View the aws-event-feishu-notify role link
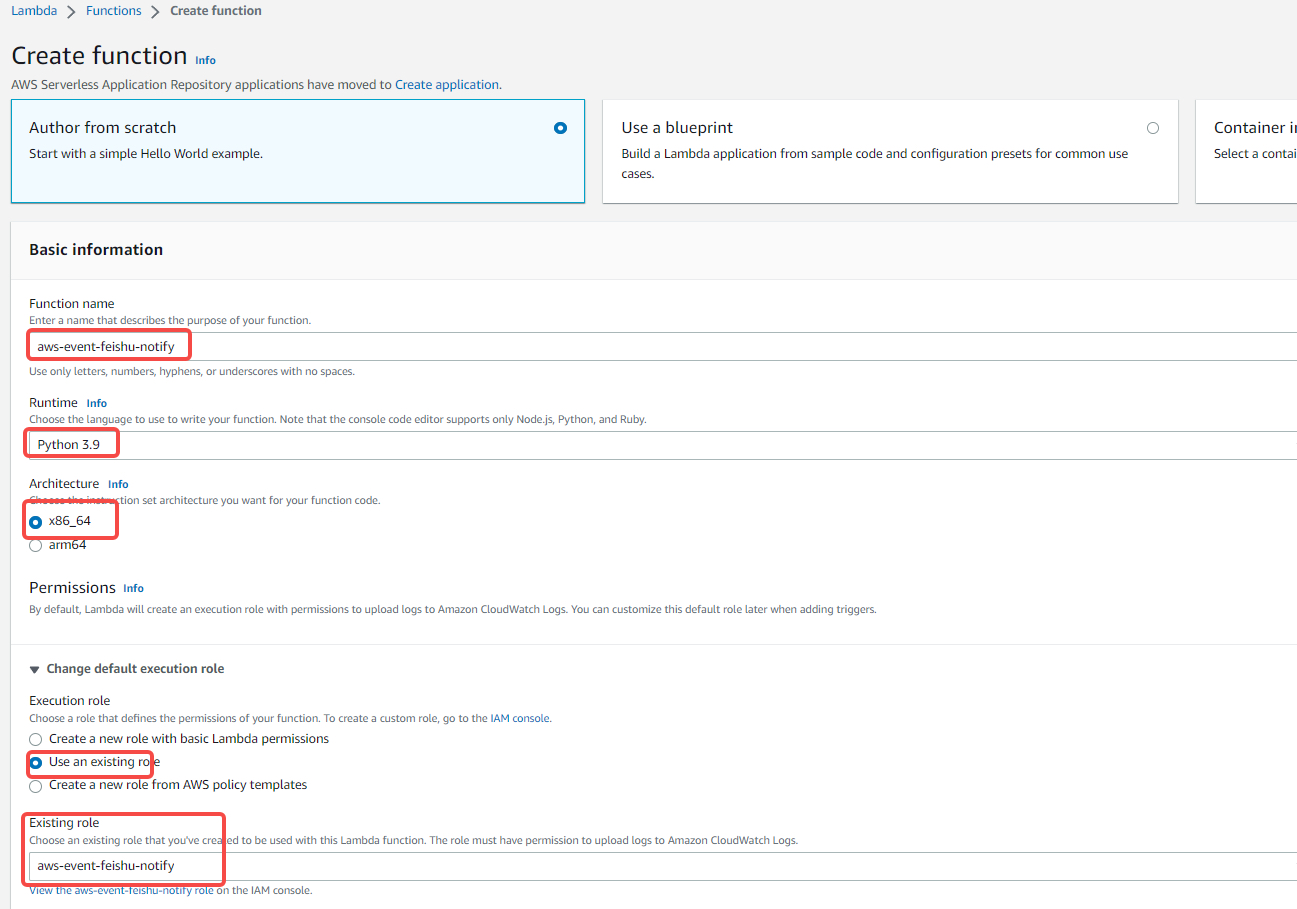Screen dimensions: 1297x909 [x=121, y=890]
